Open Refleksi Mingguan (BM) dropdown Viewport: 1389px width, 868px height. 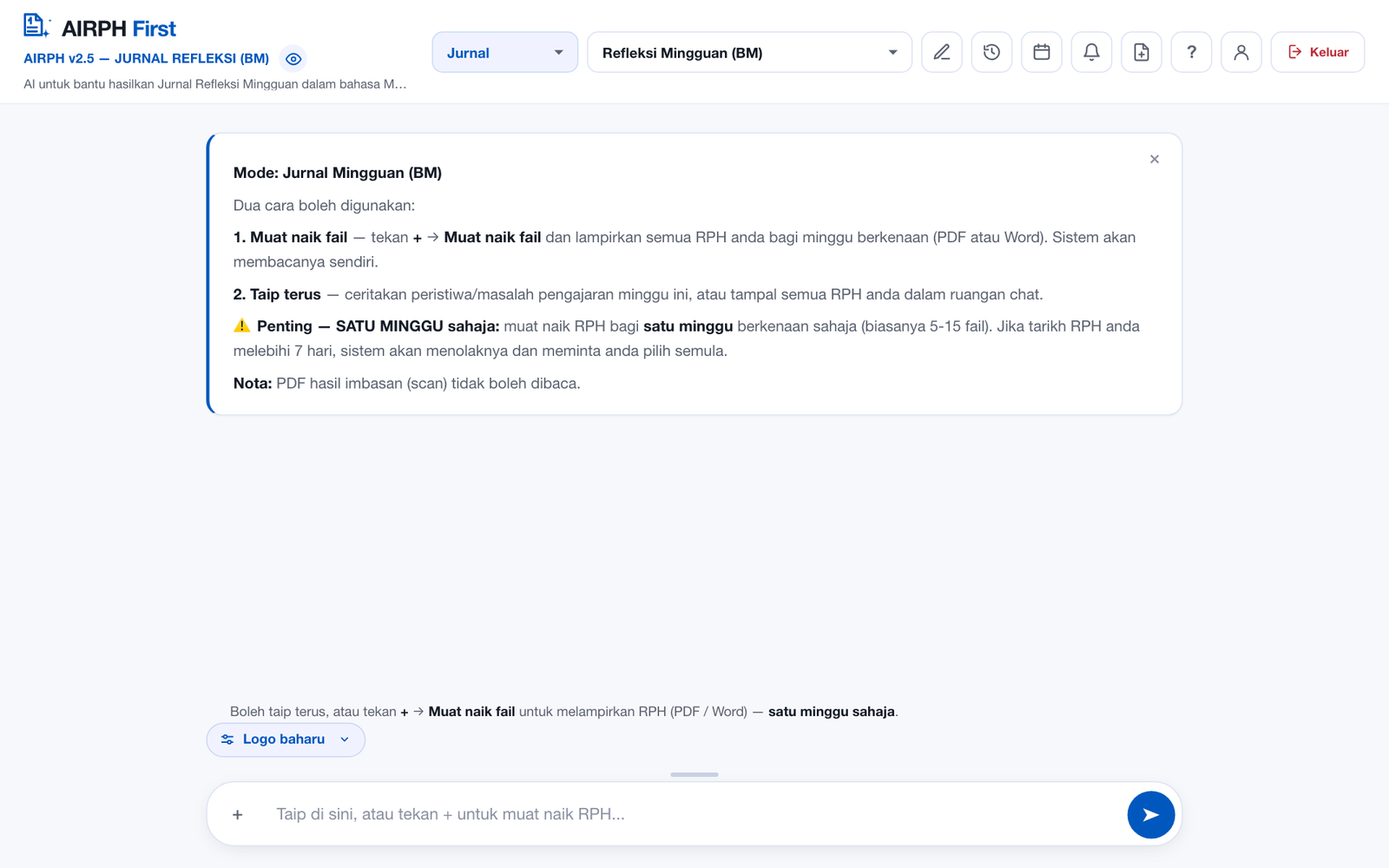750,52
